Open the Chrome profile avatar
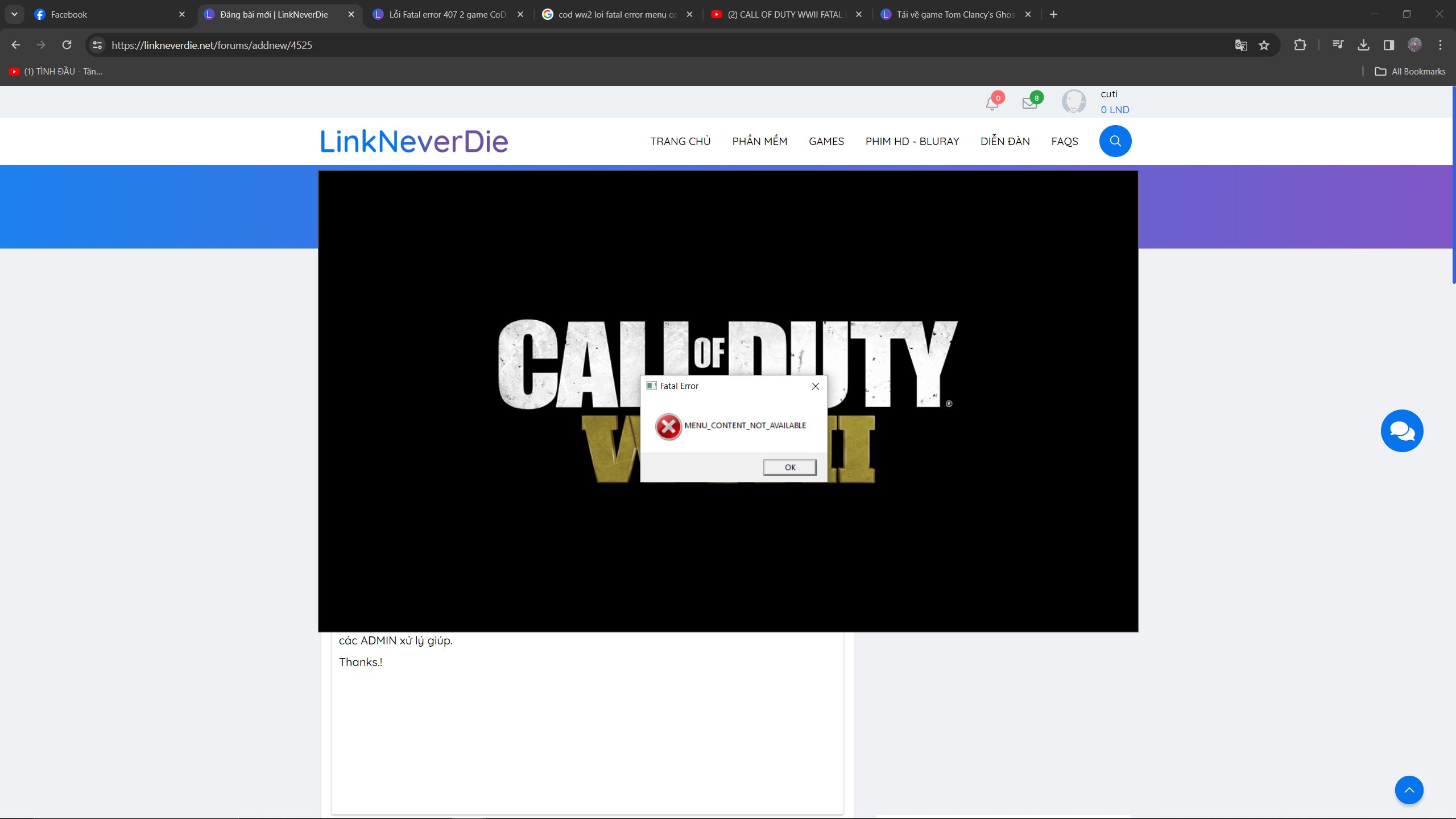 pyautogui.click(x=1414, y=44)
